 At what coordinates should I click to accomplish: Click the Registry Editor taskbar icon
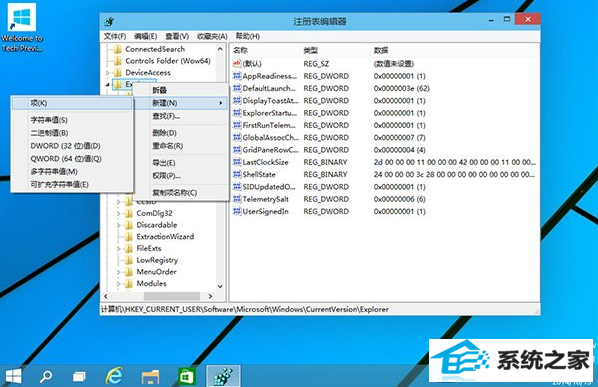(x=223, y=376)
